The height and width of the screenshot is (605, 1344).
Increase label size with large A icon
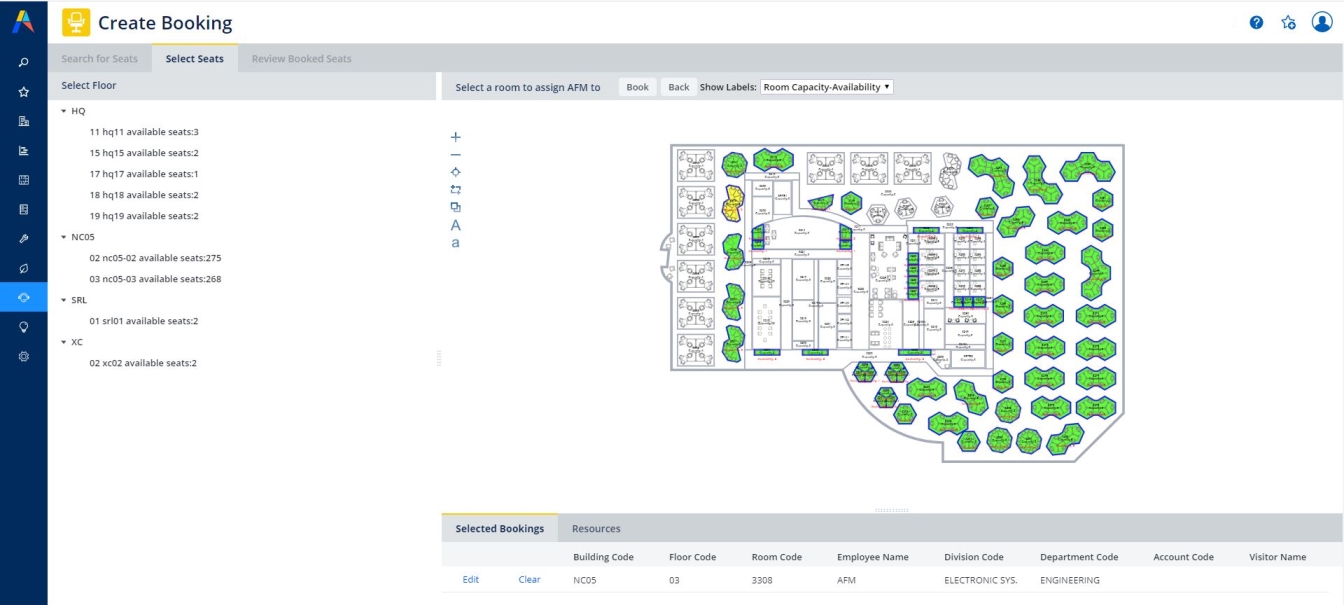point(456,225)
